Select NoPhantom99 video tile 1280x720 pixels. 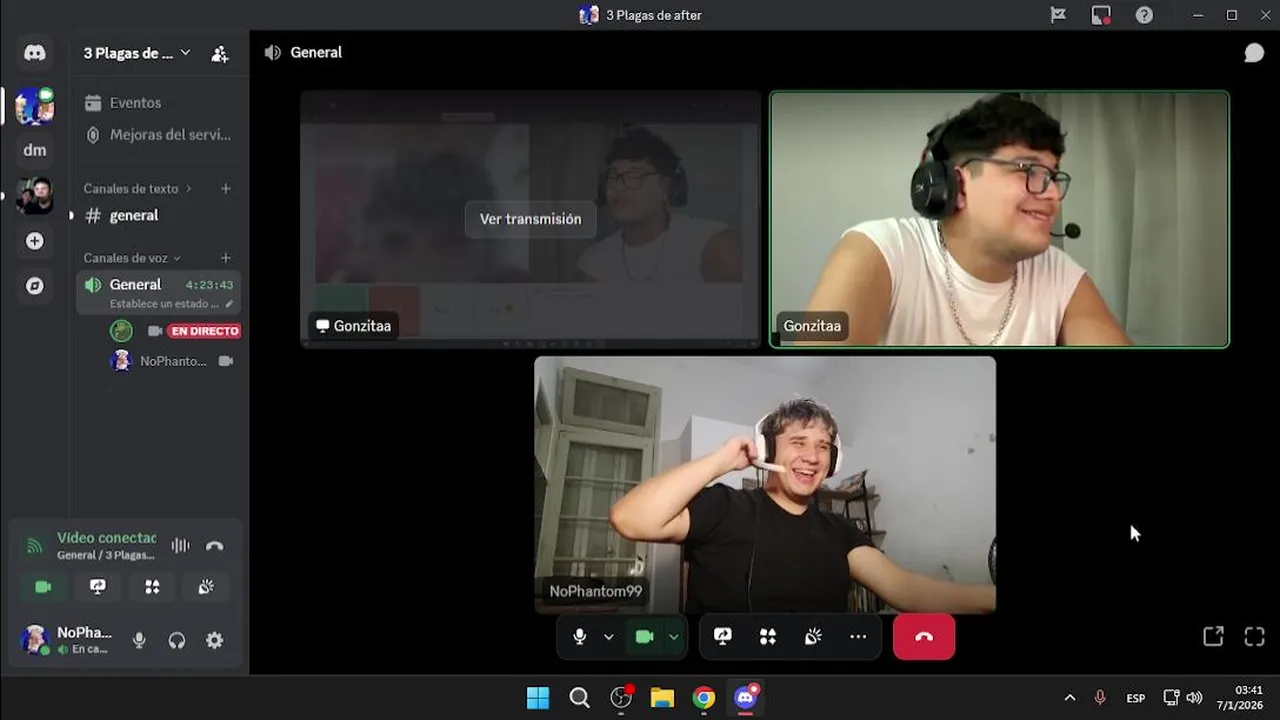pos(765,485)
